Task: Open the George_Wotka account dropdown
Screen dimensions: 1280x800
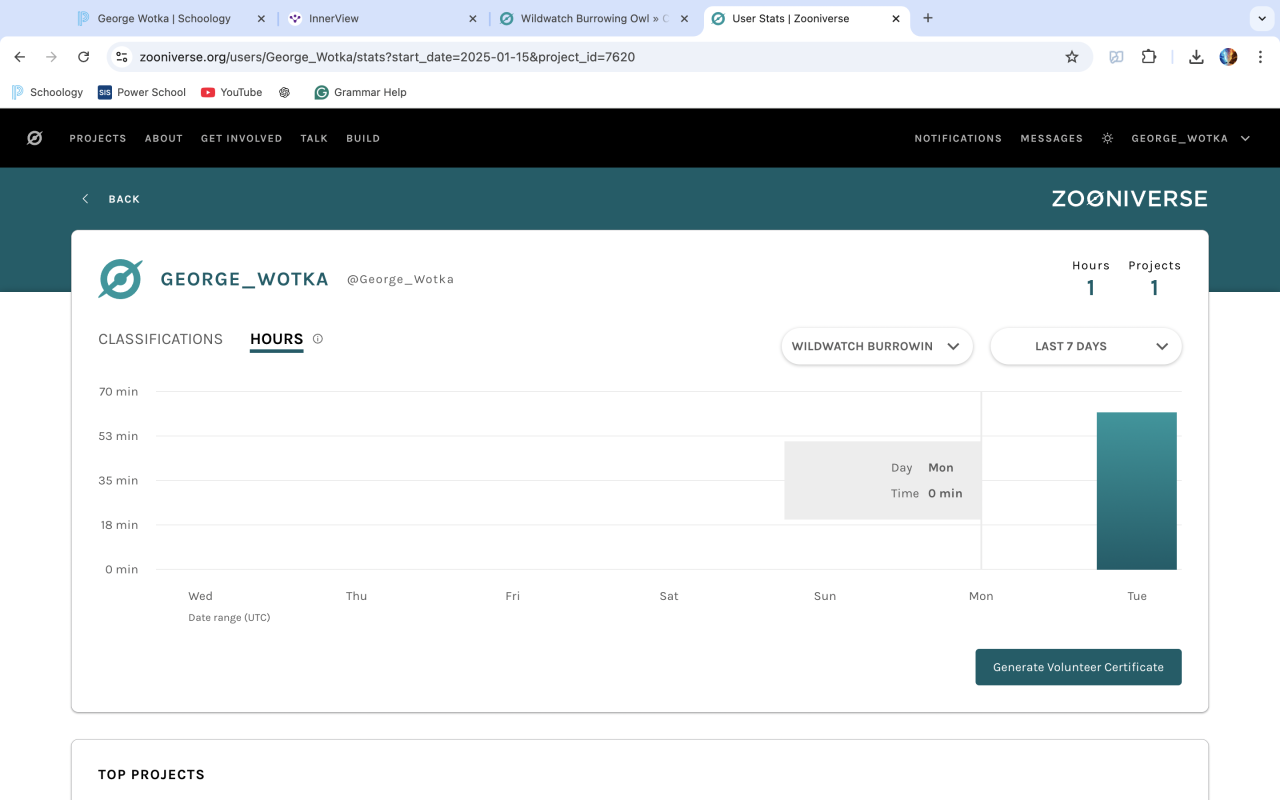Action: pyautogui.click(x=1191, y=138)
